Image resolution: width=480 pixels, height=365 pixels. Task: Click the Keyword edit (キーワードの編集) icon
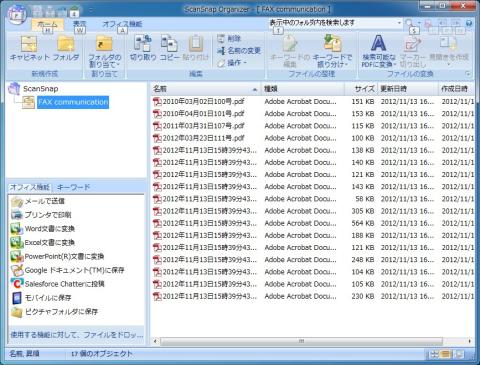click(290, 52)
